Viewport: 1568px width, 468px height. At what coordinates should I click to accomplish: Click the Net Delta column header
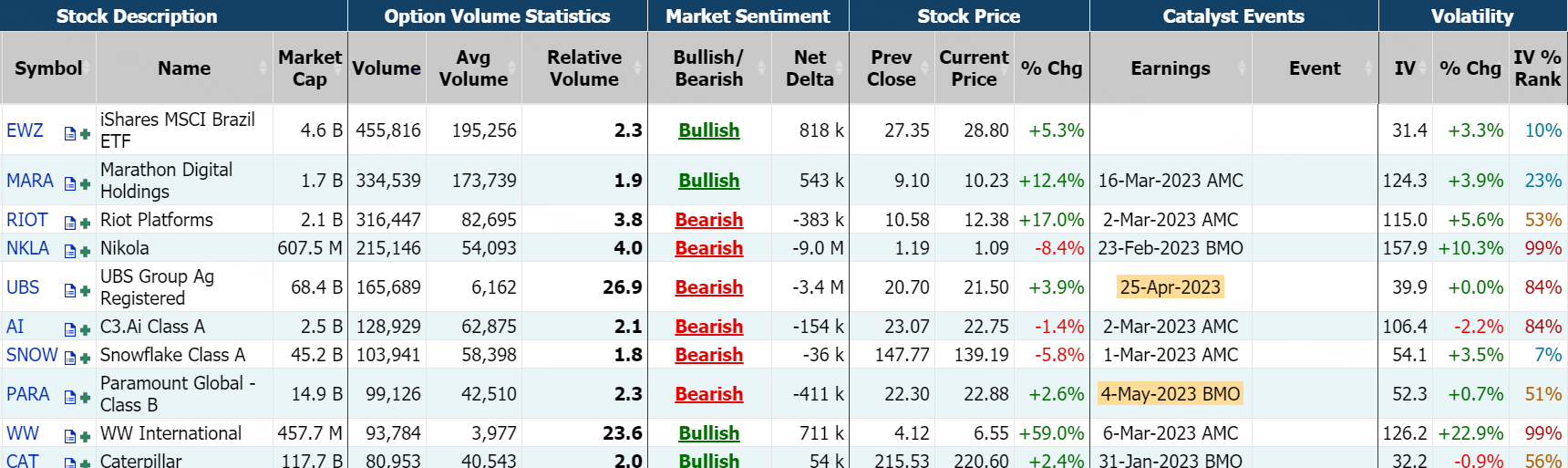coord(810,68)
